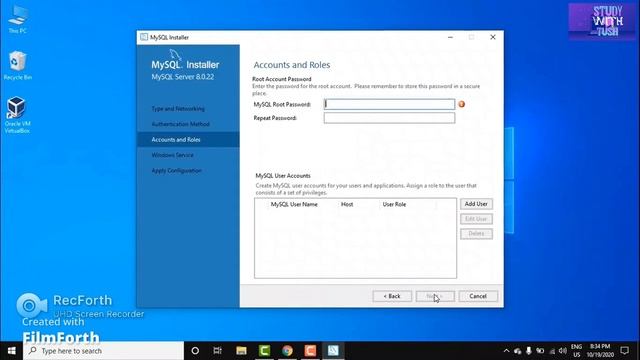The height and width of the screenshot is (360, 640).
Task: Show hidden system tray icons
Action: tap(507, 351)
